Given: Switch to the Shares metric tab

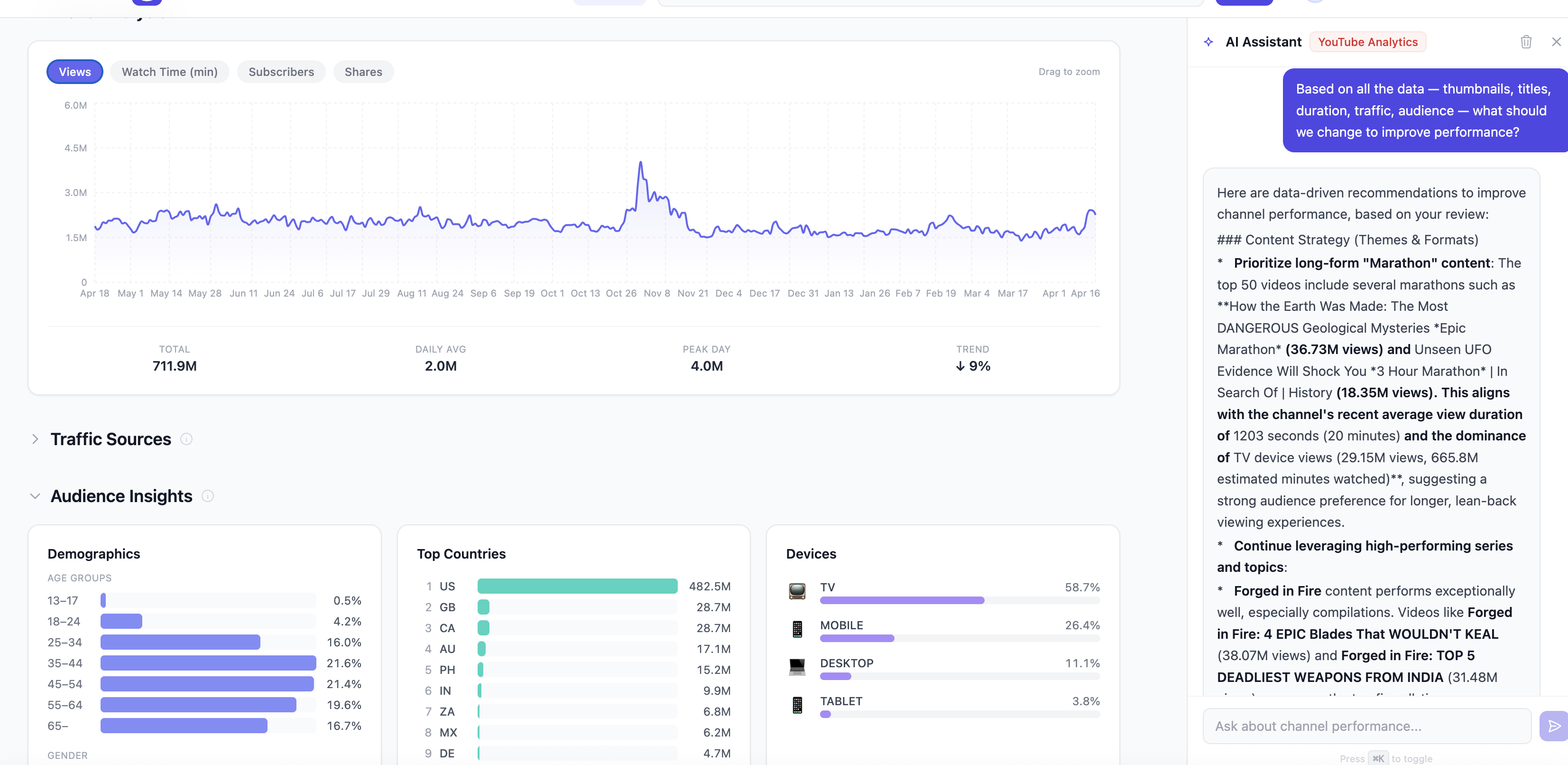Looking at the screenshot, I should pos(363,71).
